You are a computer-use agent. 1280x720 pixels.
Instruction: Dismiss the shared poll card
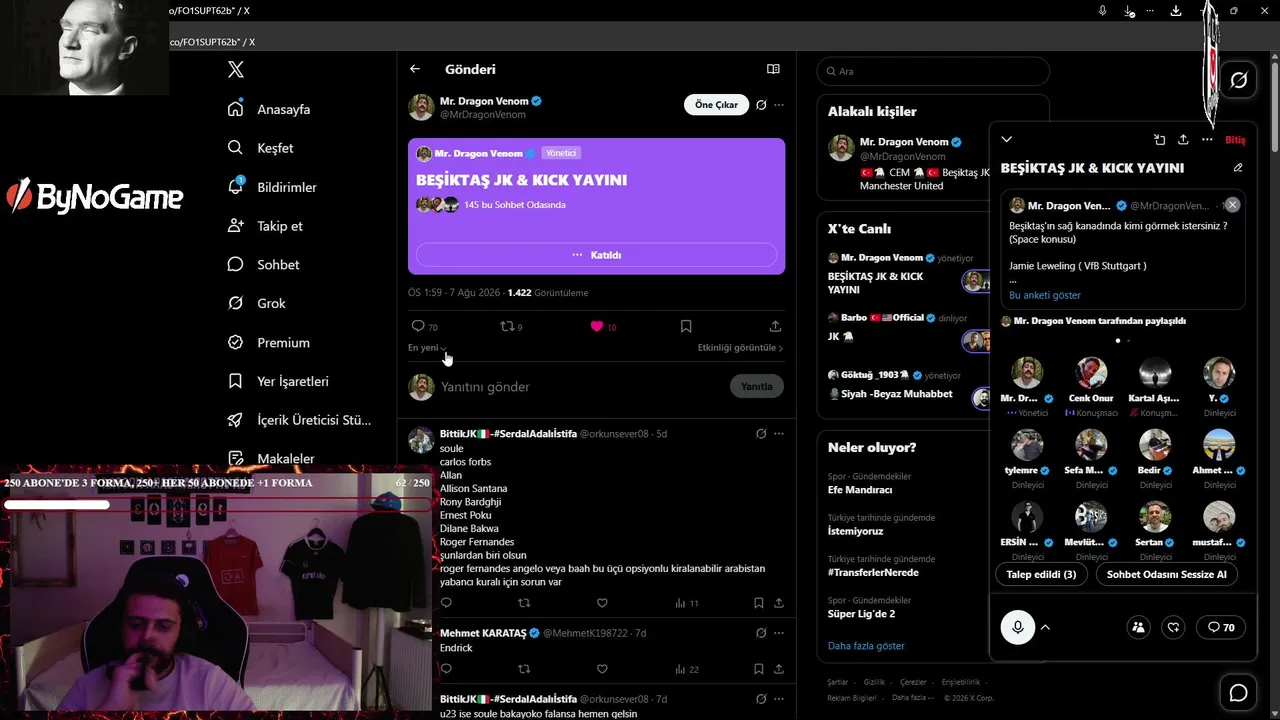pos(1232,204)
